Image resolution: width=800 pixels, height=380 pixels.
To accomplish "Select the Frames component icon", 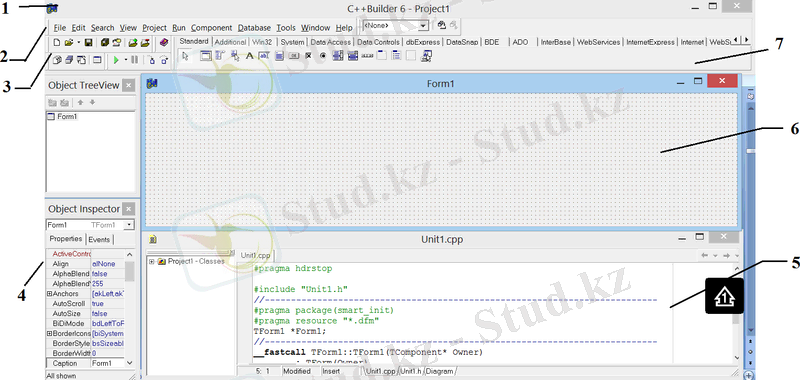I will click(x=206, y=56).
